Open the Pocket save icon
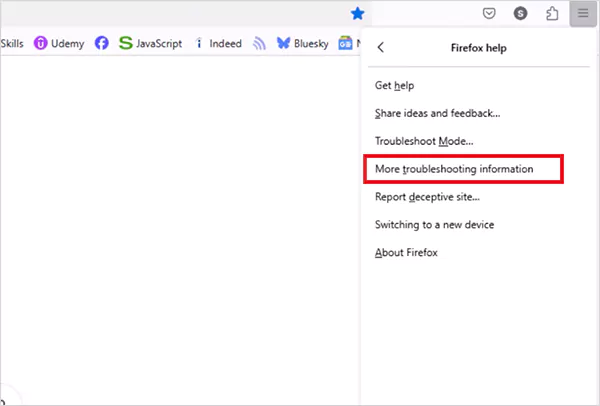Viewport: 600px width, 406px height. (x=489, y=13)
